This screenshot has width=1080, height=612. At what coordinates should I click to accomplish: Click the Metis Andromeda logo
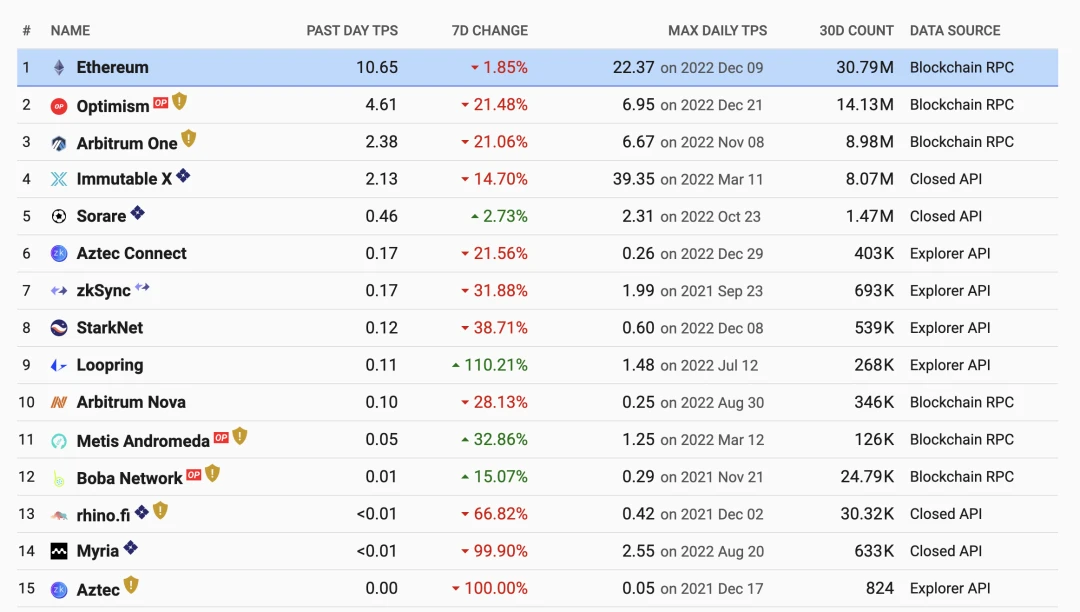point(59,441)
